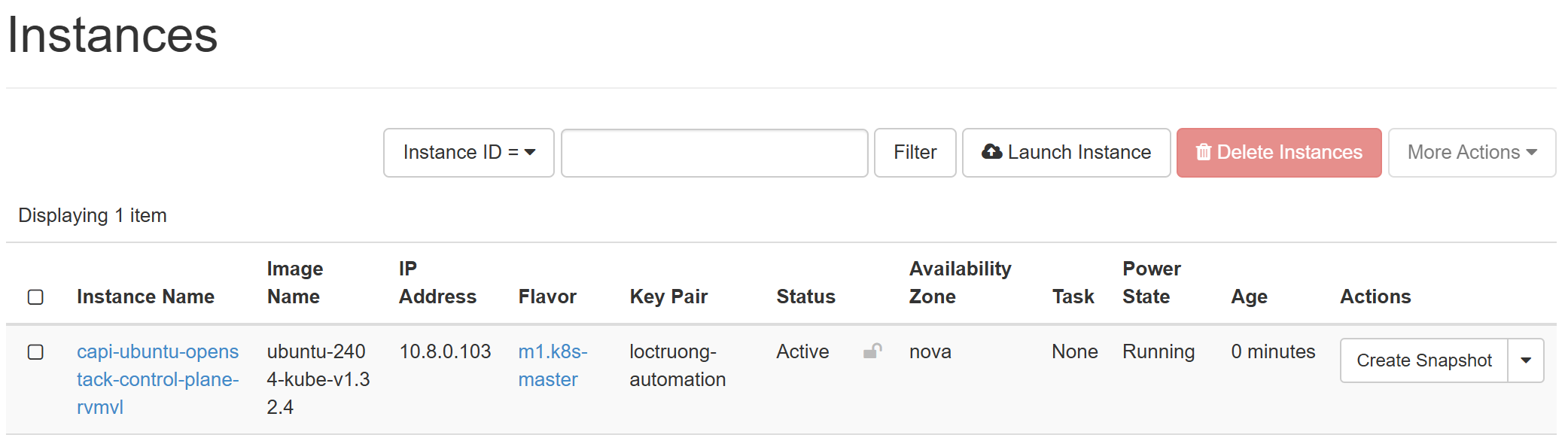Sort by the Instance Name column header
The width and height of the screenshot is (1568, 447).
[145, 296]
